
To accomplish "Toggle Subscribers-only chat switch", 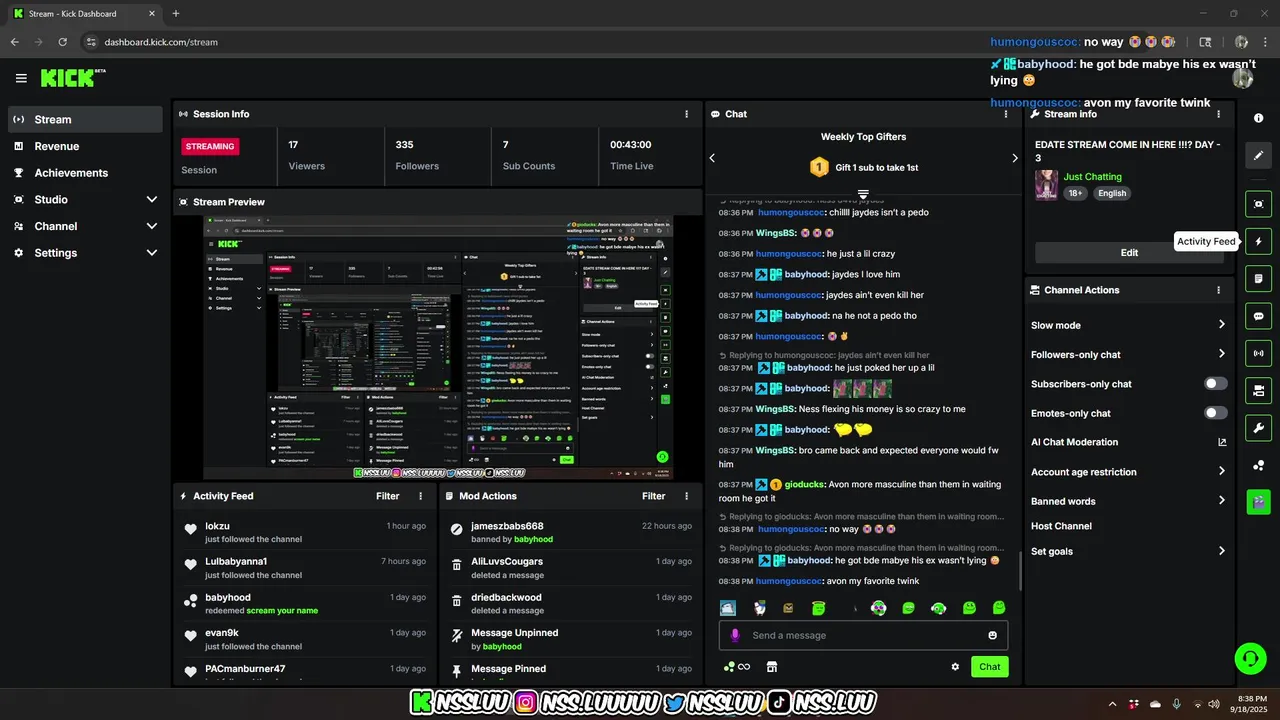I will click(x=1216, y=384).
